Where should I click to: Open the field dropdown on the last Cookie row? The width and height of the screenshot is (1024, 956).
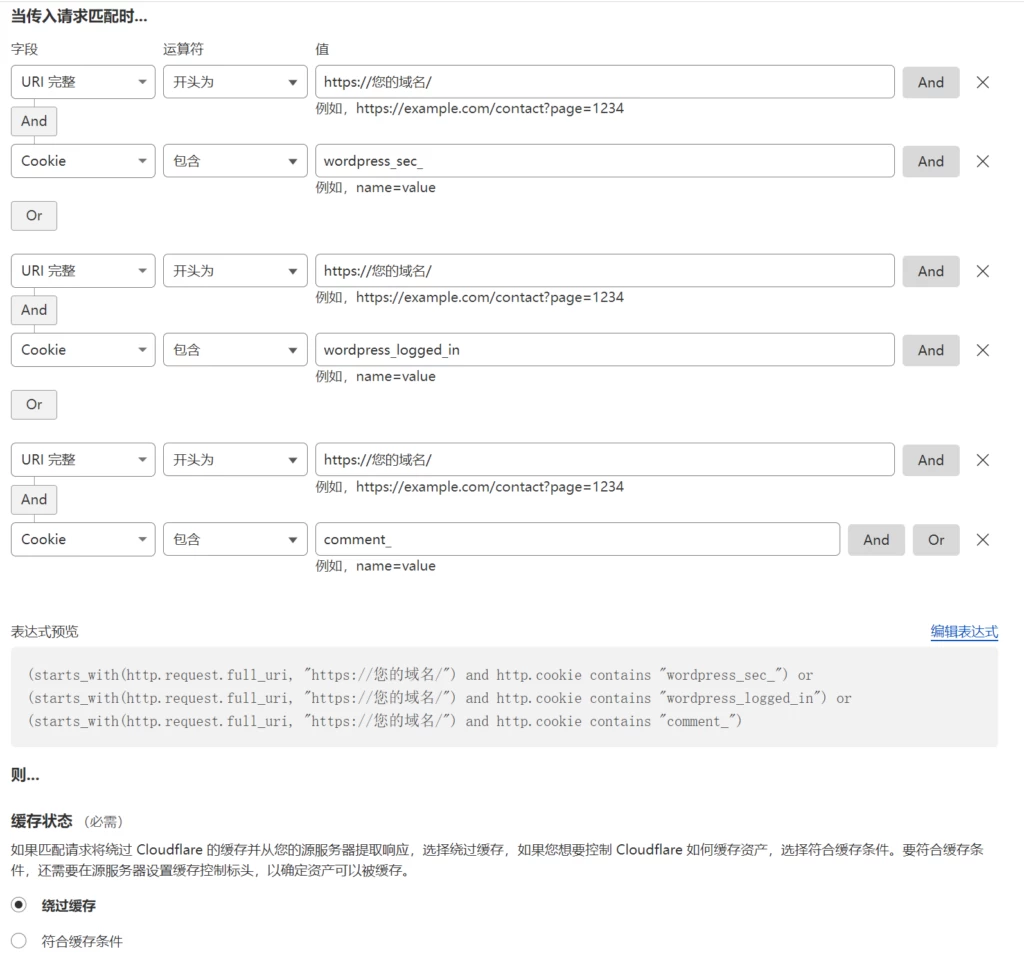coord(82,539)
